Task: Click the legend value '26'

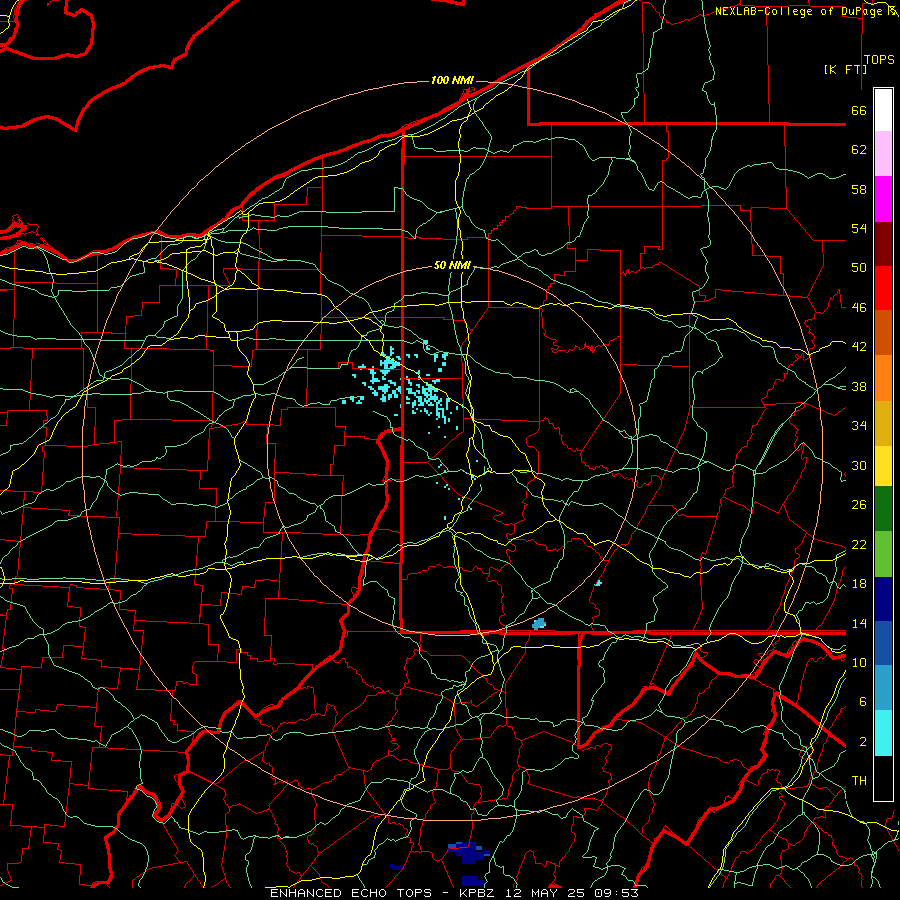Action: tap(859, 505)
